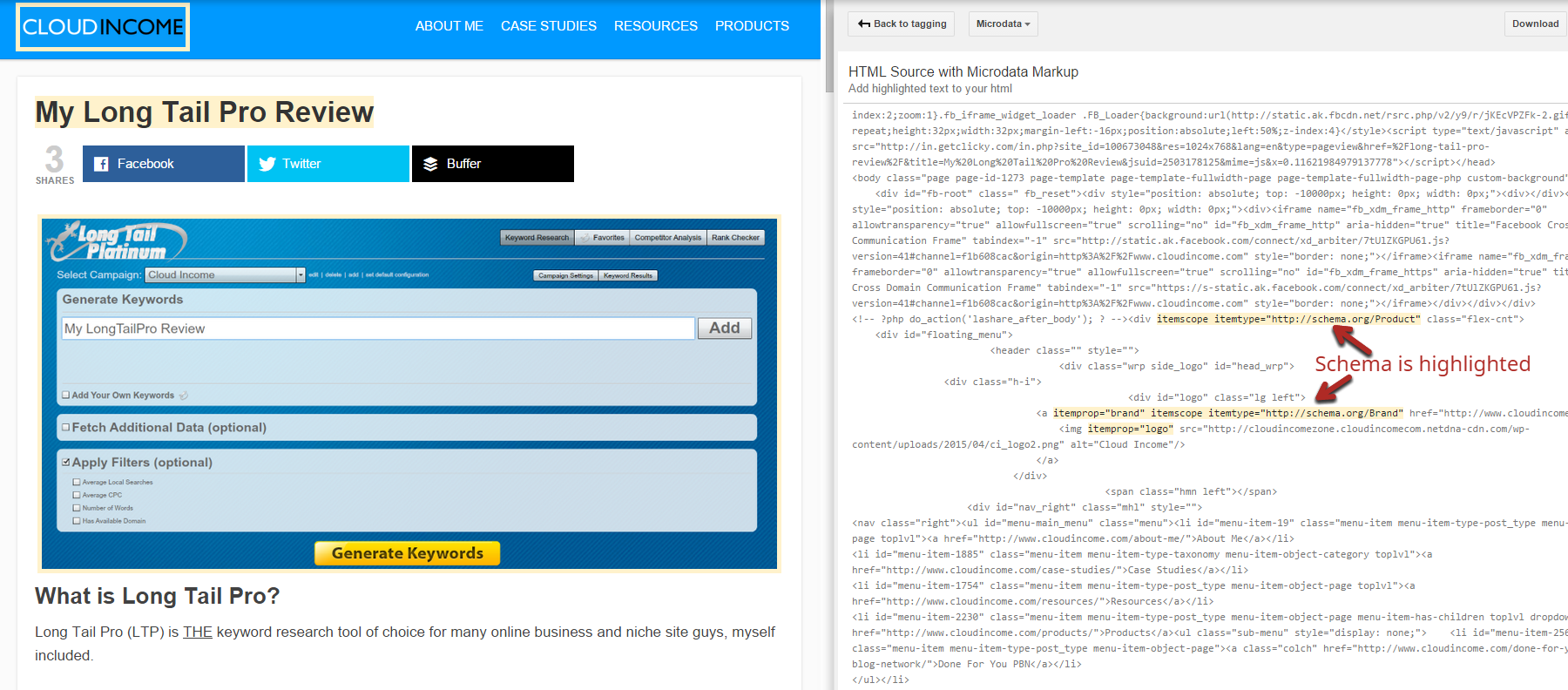
Task: Open the ABOUT ME menu item
Action: 449,26
